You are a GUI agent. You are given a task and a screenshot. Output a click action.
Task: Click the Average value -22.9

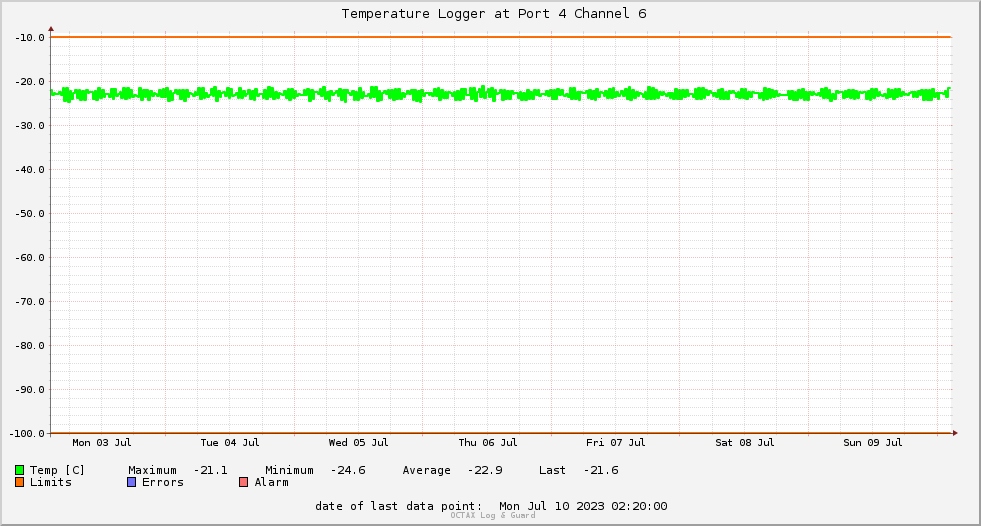tap(485, 470)
